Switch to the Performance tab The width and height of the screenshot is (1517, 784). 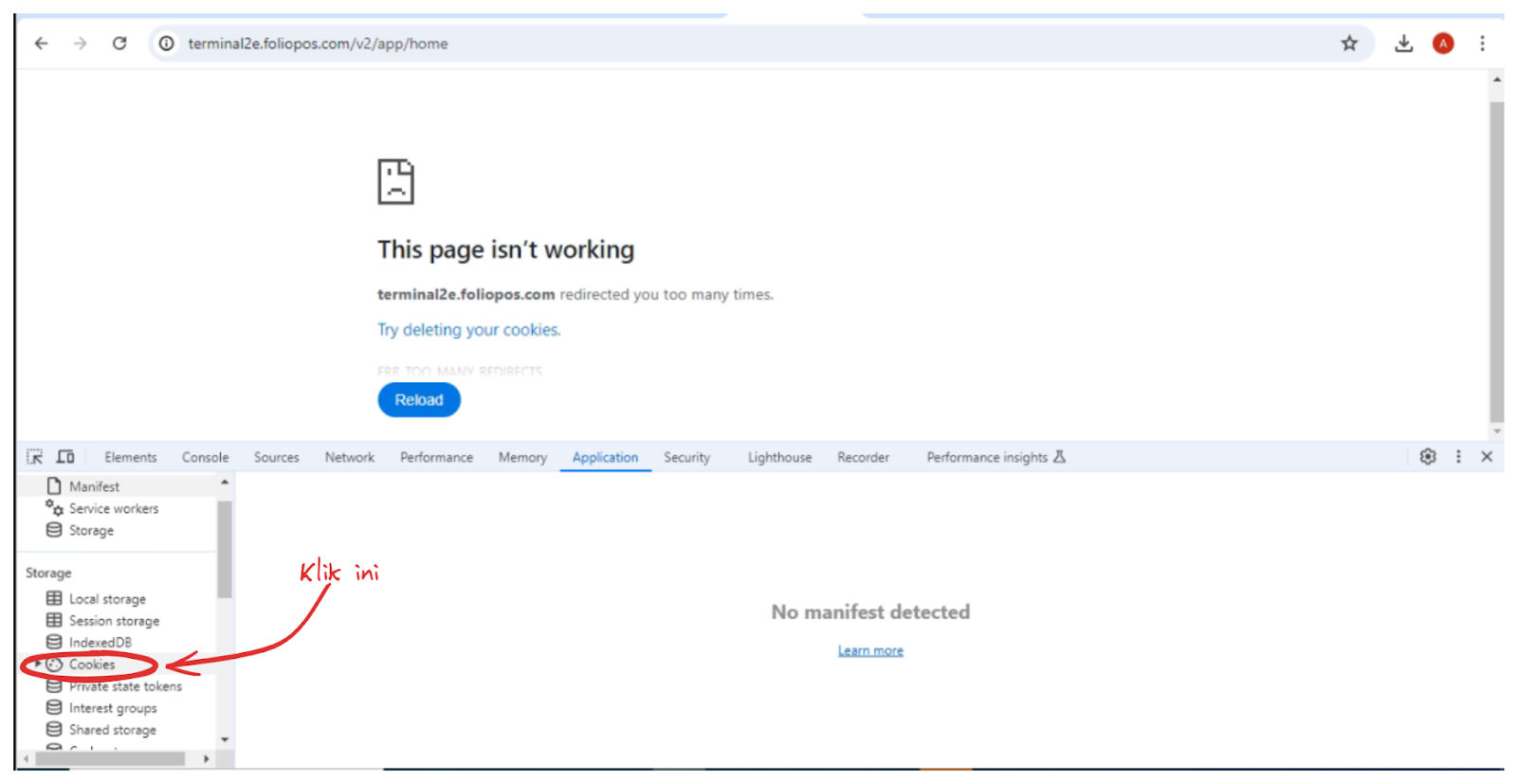point(436,457)
